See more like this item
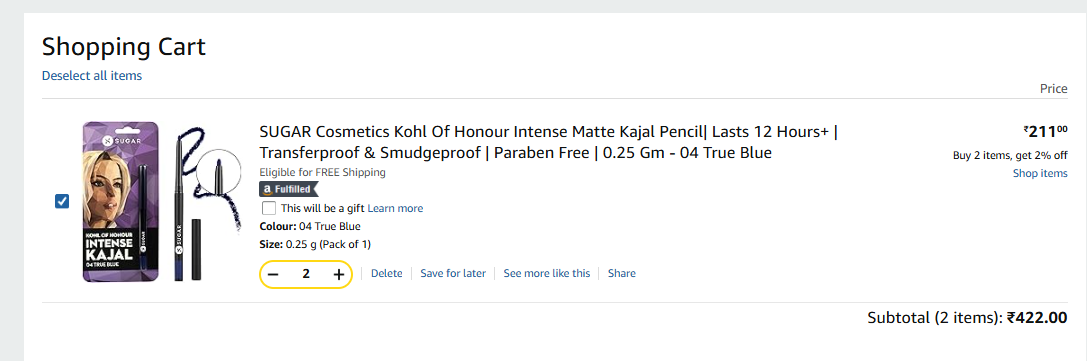This screenshot has width=1087, height=361. pos(546,273)
